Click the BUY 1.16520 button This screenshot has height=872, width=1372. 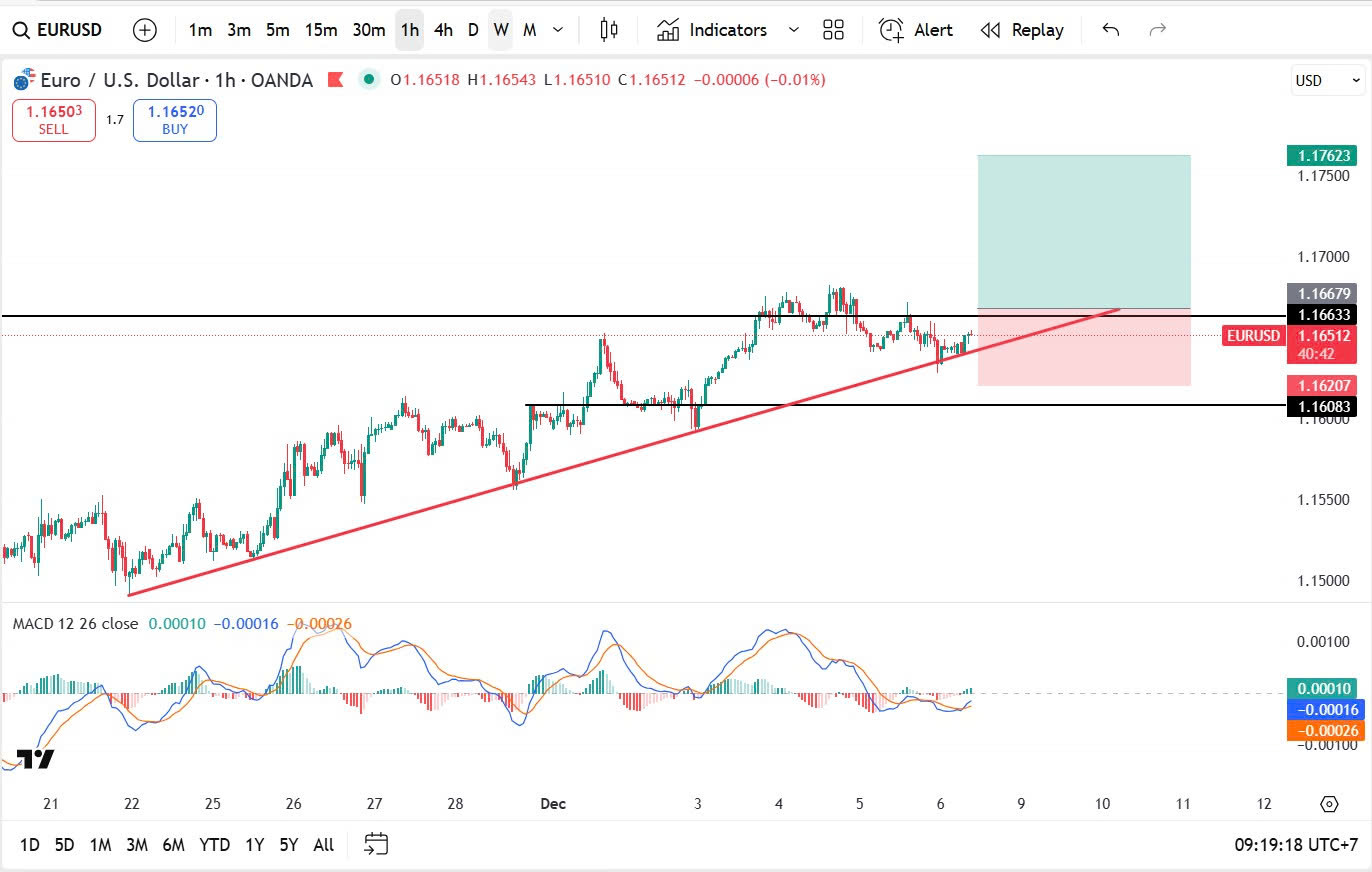[175, 120]
